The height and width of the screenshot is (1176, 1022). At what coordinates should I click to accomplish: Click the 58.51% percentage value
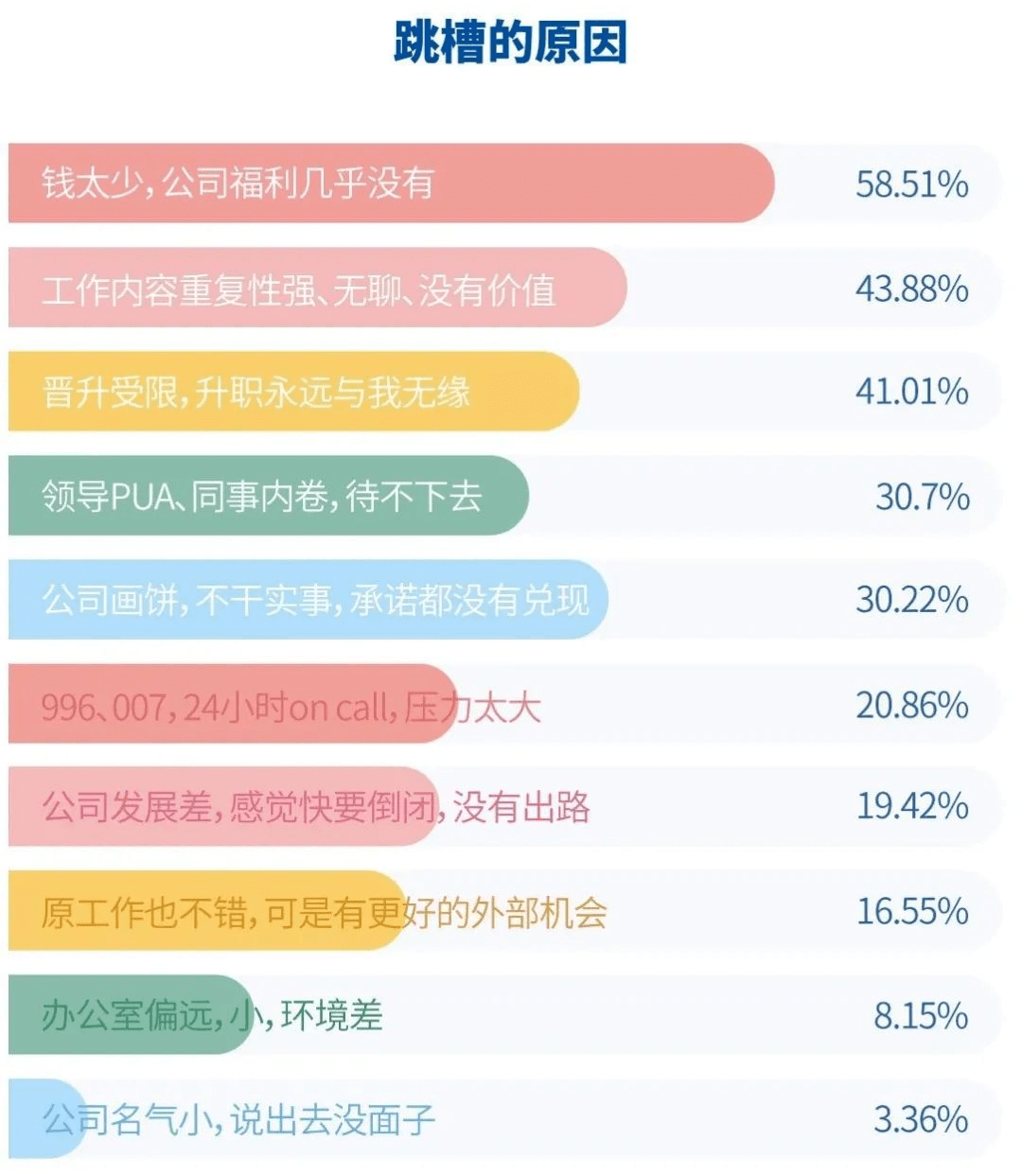point(912,184)
